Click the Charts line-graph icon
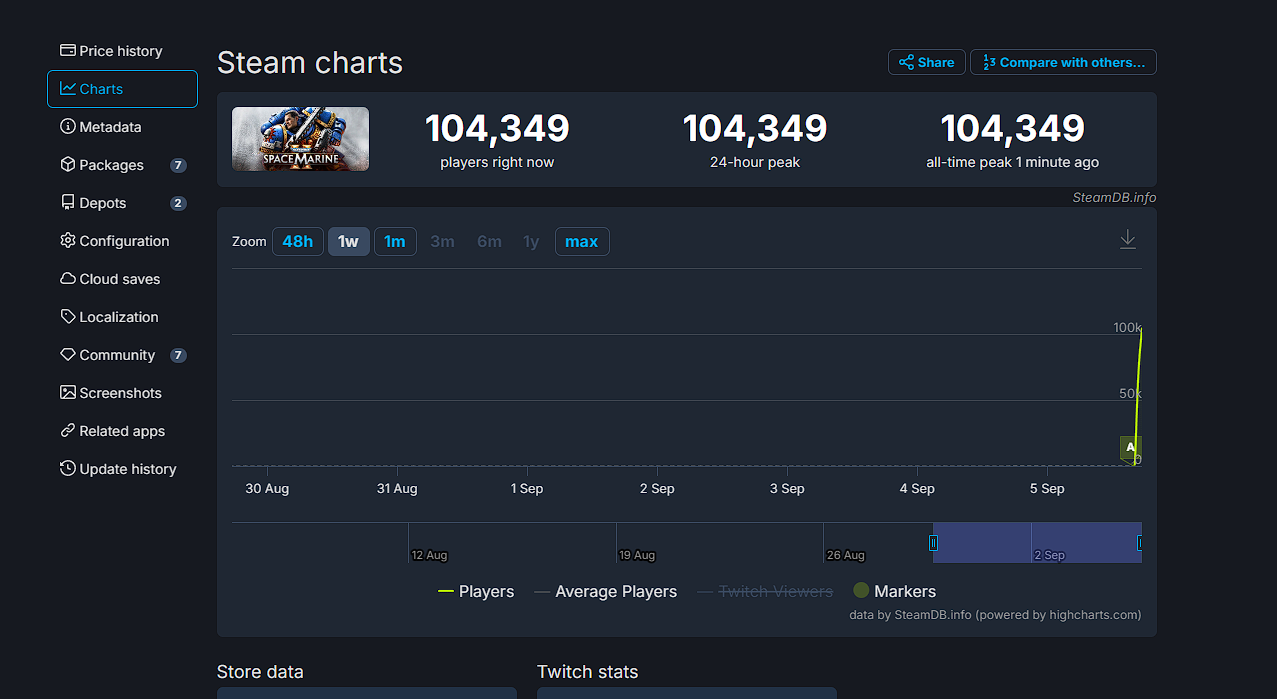Viewport: 1277px width, 699px height. (x=68, y=88)
